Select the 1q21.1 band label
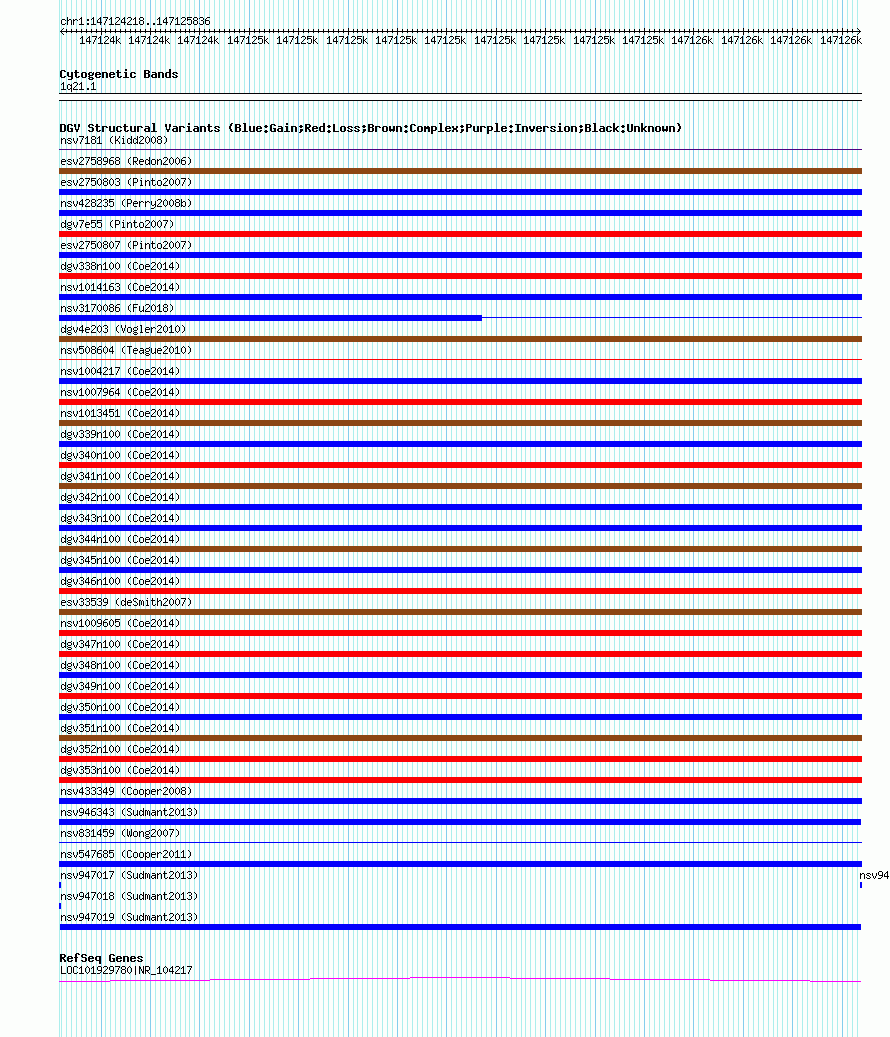Screen dimensions: 890x1037 tap(78, 87)
